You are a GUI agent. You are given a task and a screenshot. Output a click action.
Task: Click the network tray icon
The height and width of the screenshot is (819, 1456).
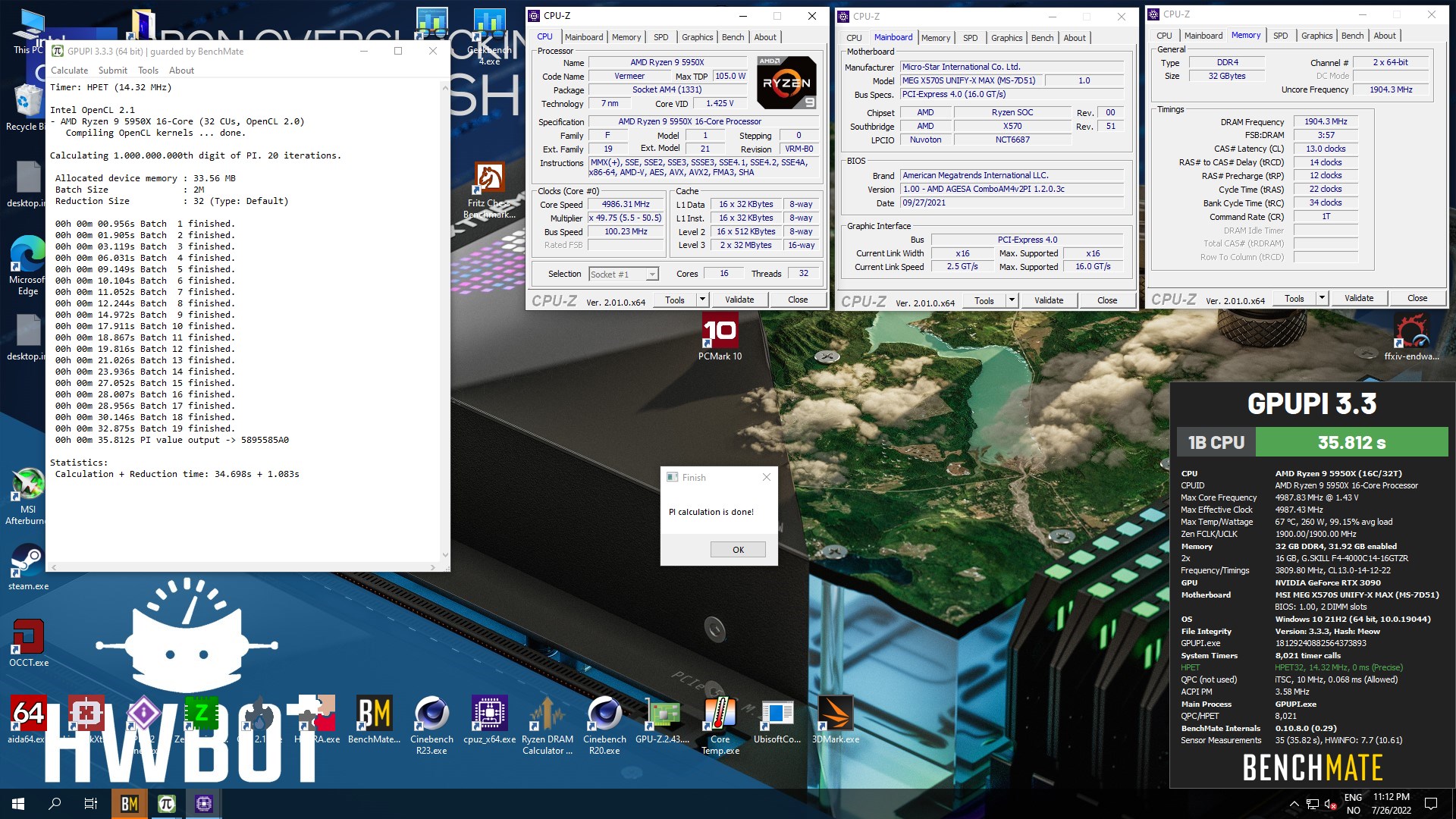1313,804
